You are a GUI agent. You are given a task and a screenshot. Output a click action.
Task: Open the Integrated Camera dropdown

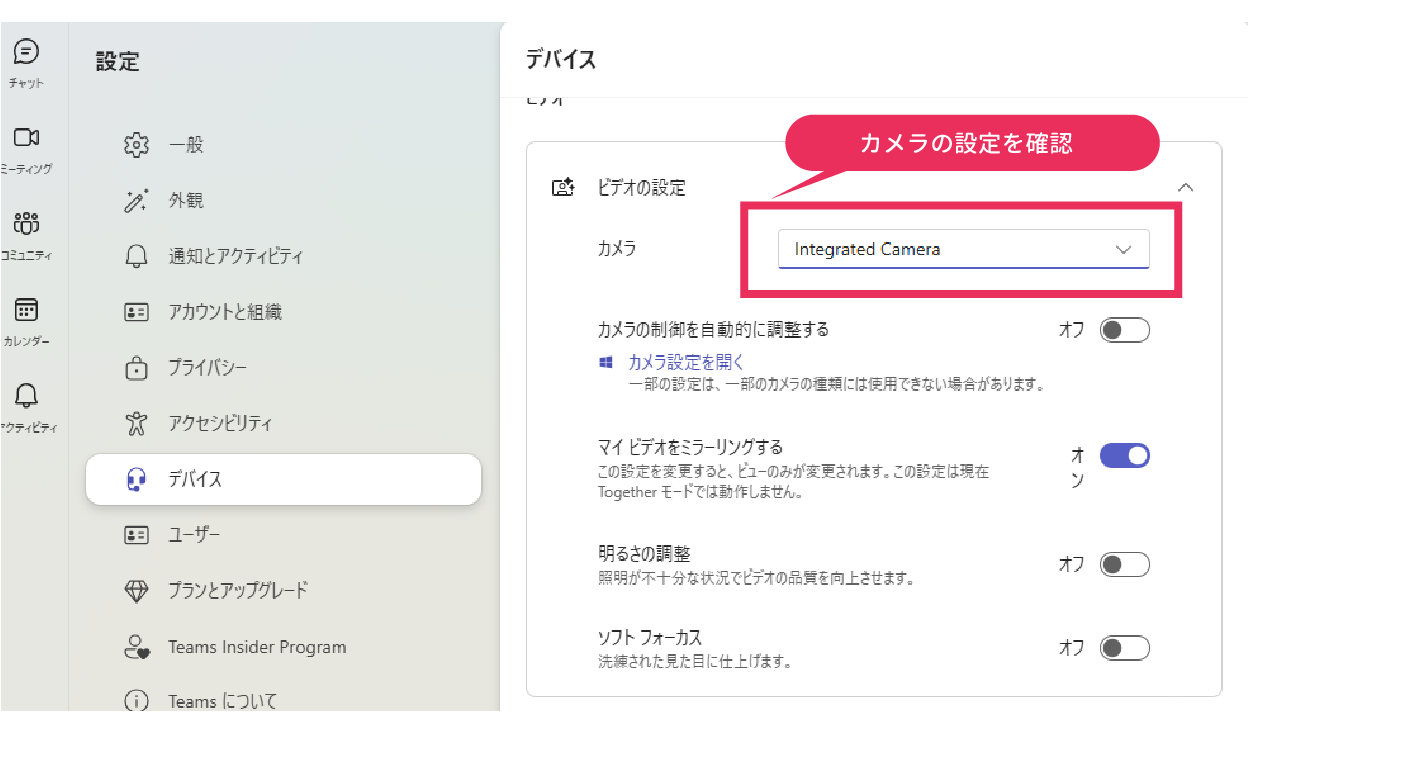(x=963, y=250)
